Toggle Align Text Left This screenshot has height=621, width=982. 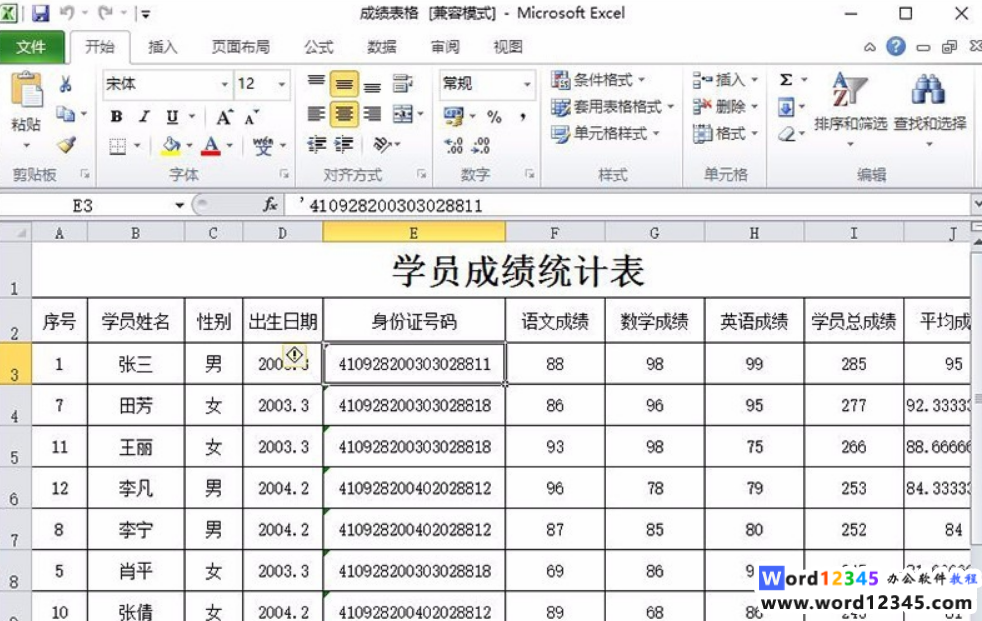point(316,114)
